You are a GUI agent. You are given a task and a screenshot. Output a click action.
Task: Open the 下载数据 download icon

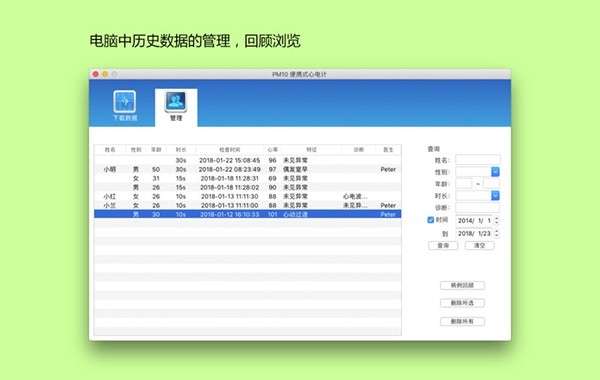pyautogui.click(x=124, y=102)
